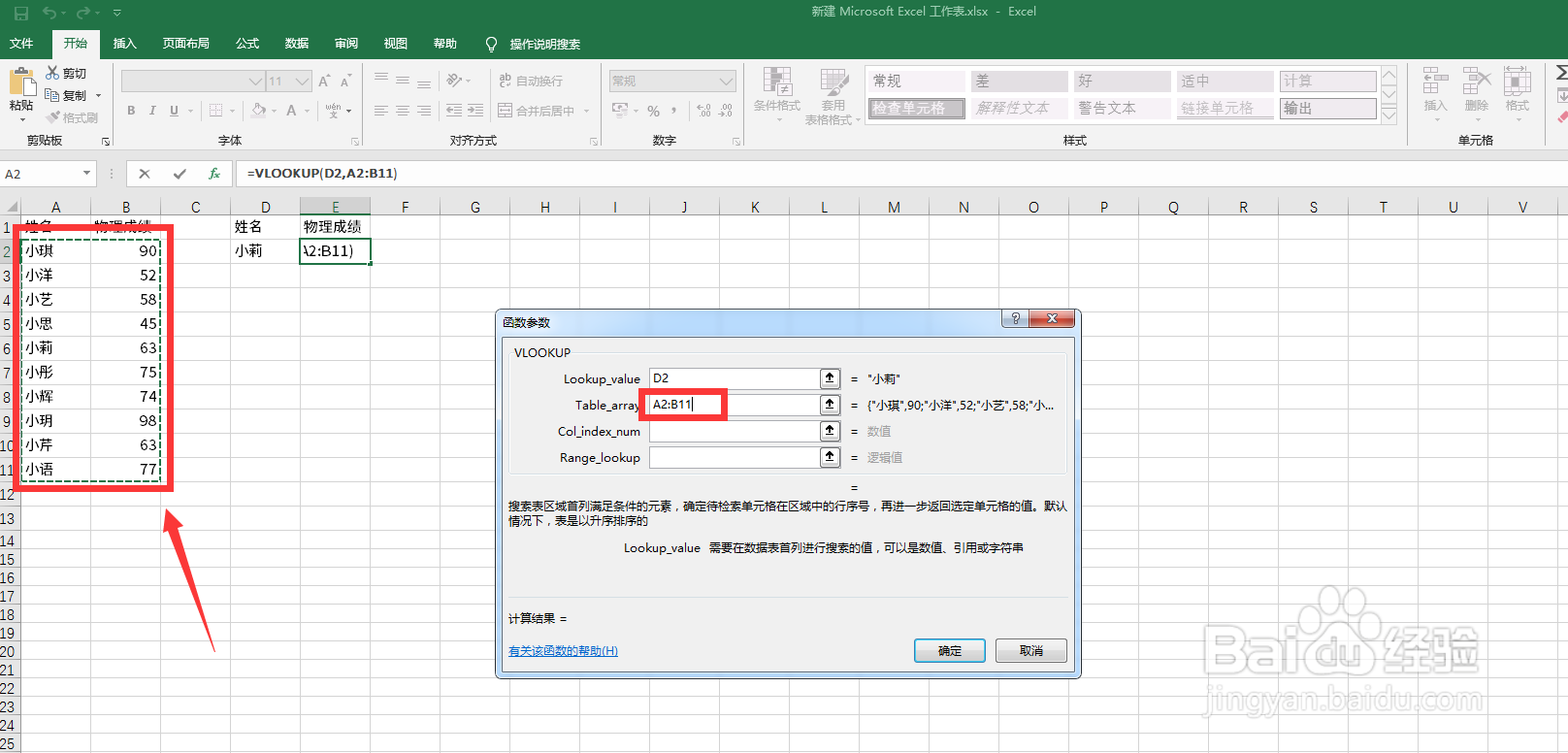The height and width of the screenshot is (753, 1568).
Task: Open the Name Box dropdown arrow
Action: click(86, 173)
